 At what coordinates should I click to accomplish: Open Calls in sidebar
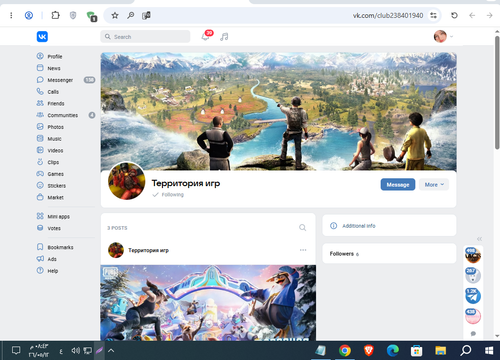[x=53, y=92]
